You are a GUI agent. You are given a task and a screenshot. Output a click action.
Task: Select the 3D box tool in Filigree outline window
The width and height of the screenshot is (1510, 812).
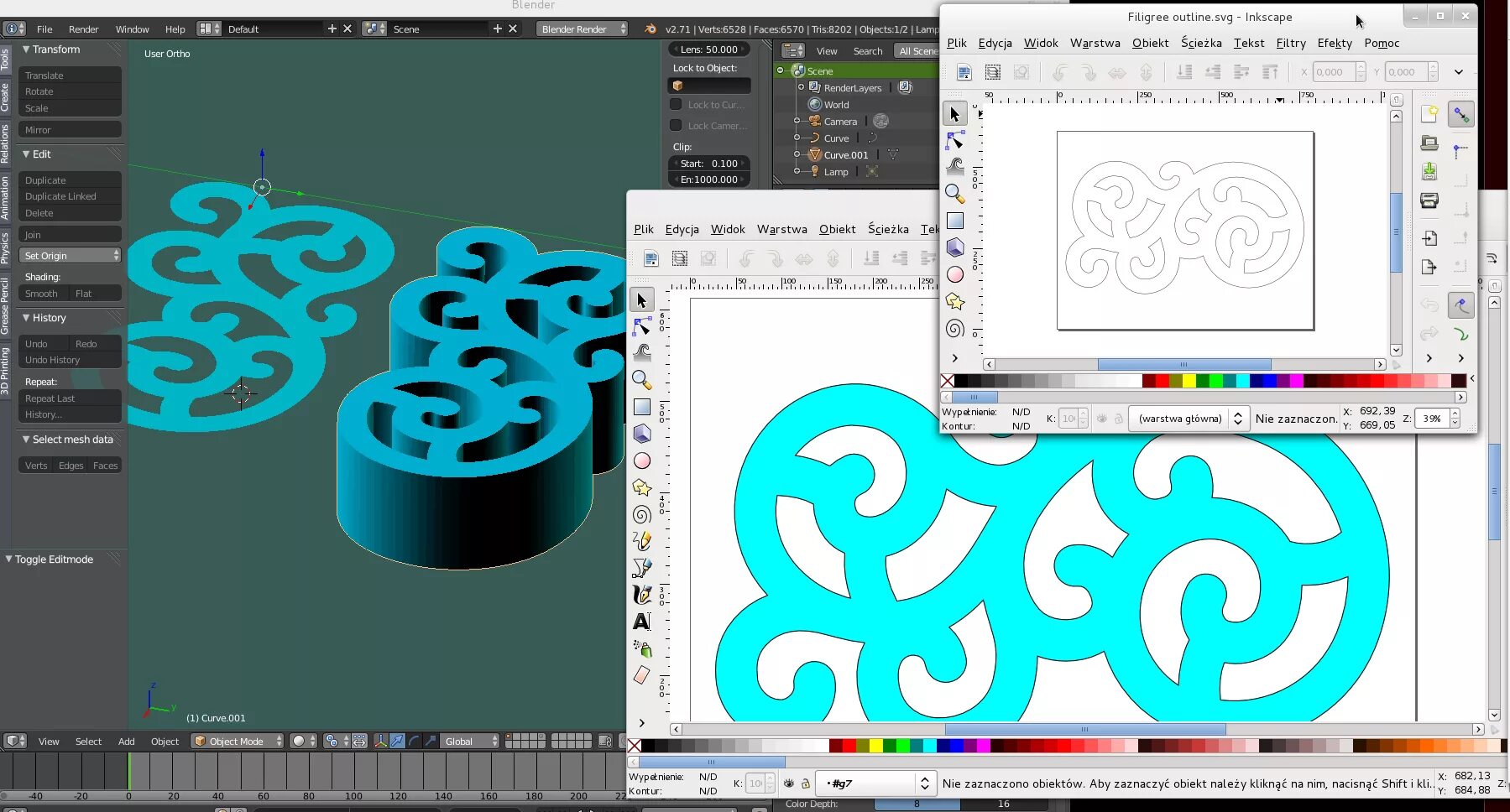click(x=954, y=247)
